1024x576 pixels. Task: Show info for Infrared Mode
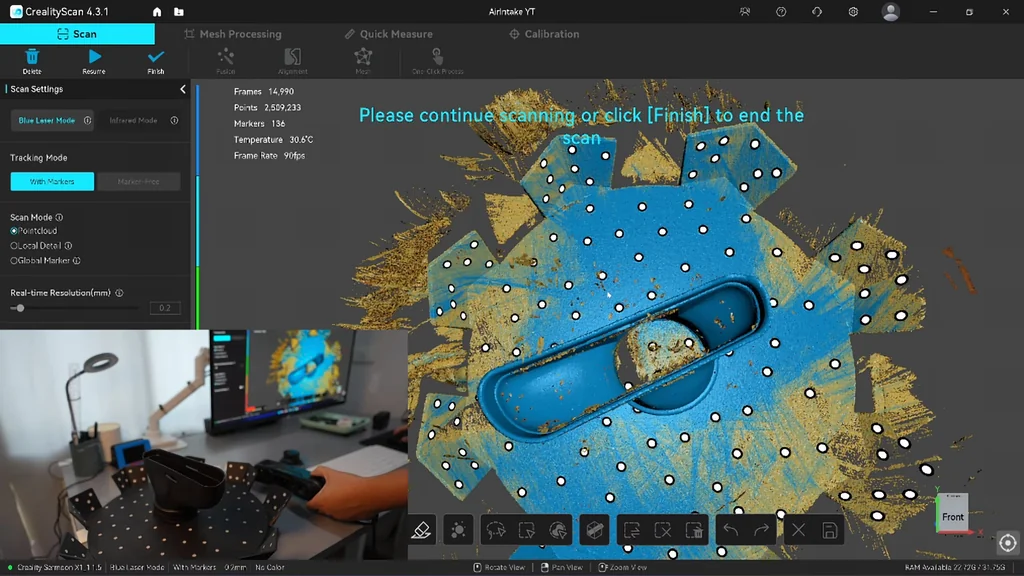174,120
